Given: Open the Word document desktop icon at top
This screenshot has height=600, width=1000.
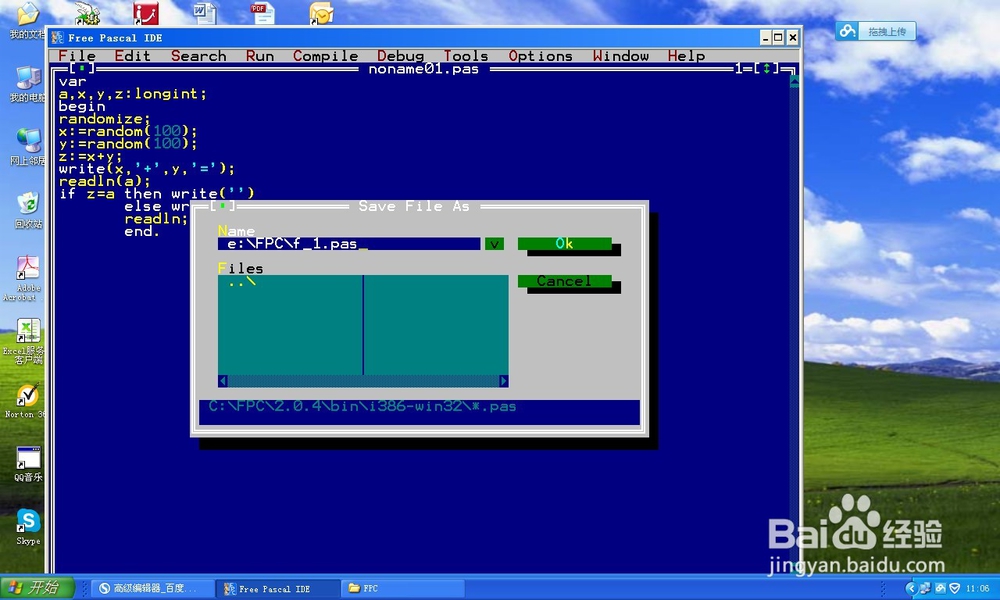Looking at the screenshot, I should click(x=205, y=13).
